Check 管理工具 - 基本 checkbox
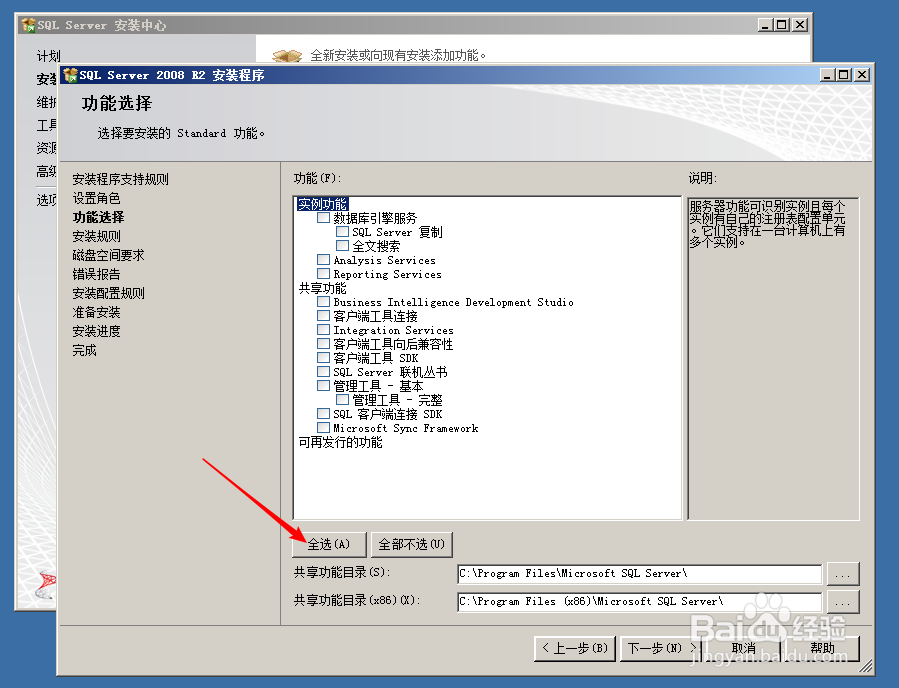This screenshot has height=688, width=899. [x=323, y=385]
